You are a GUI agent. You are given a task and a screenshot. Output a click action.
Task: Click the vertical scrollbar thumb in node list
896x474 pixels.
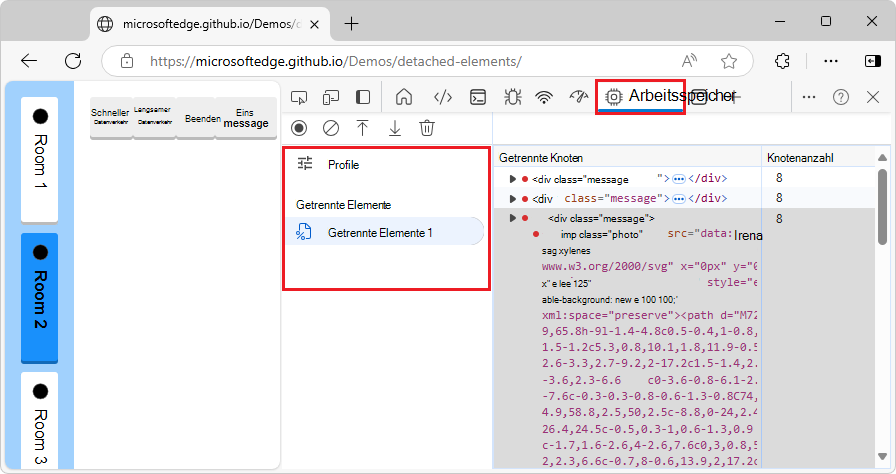[882, 207]
